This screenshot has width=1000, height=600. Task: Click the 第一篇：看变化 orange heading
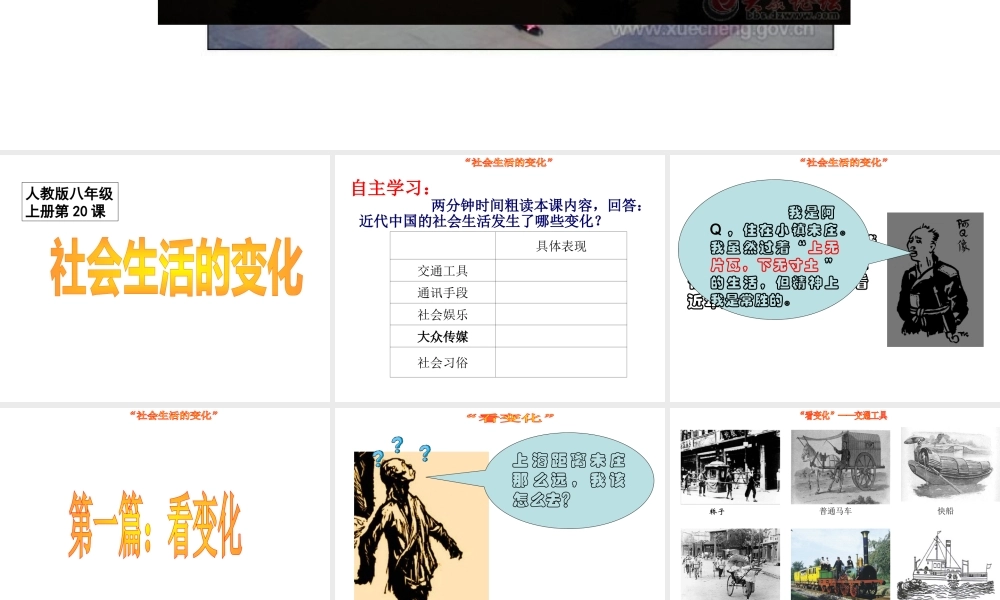click(156, 525)
